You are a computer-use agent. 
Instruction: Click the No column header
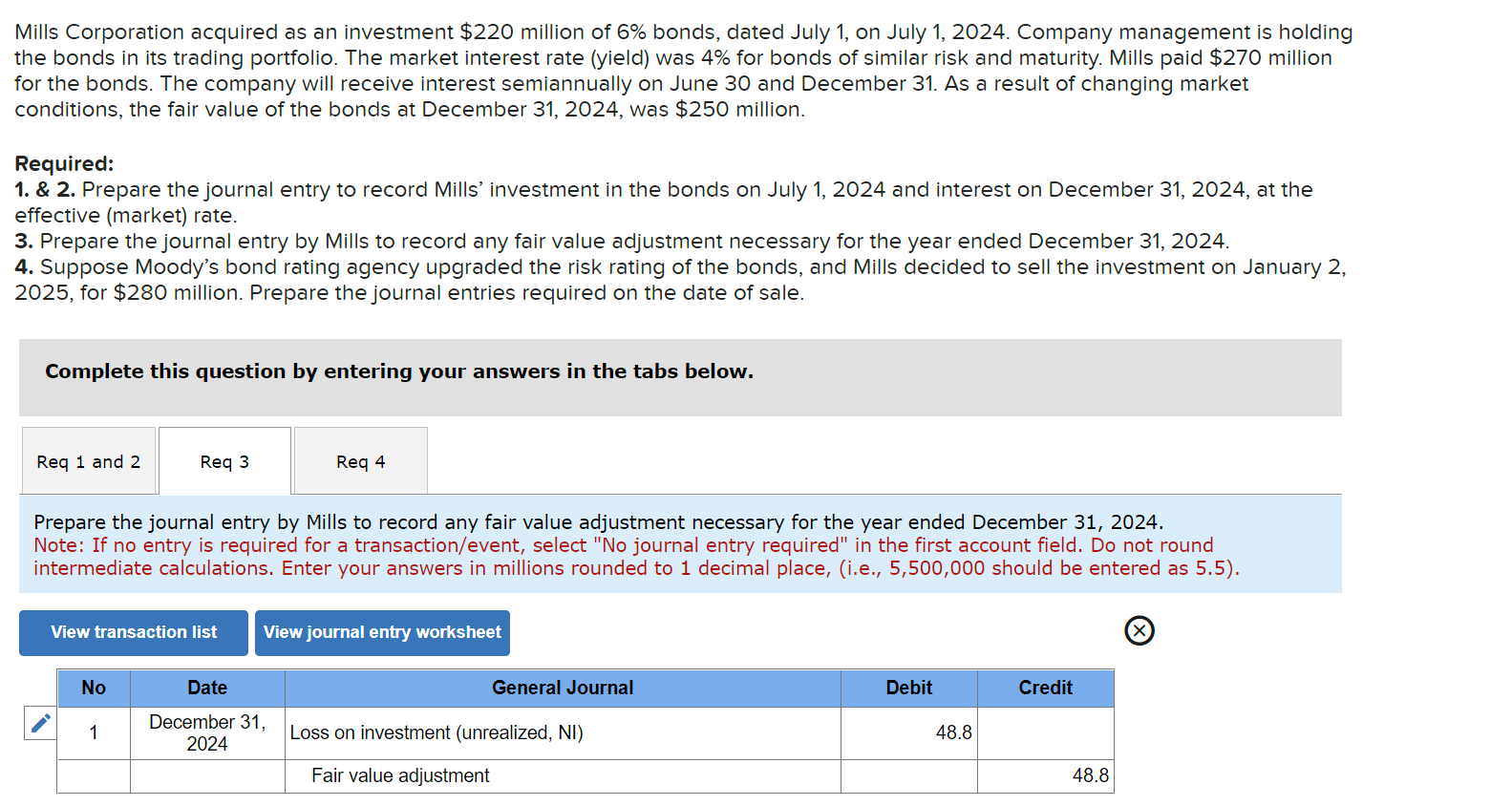coord(94,688)
